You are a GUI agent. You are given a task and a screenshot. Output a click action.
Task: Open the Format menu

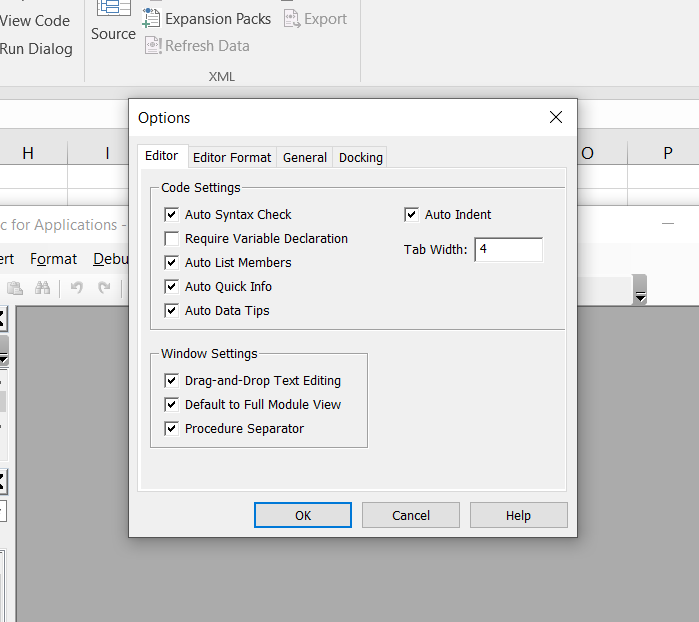point(53,259)
